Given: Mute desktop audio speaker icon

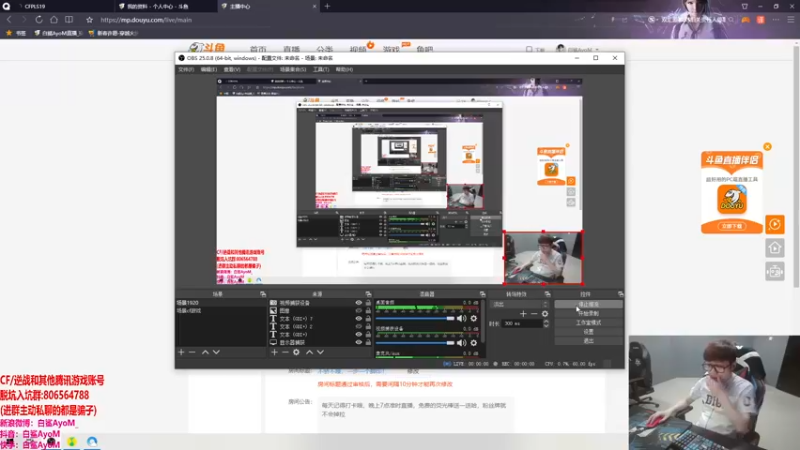Looking at the screenshot, I should click(462, 318).
